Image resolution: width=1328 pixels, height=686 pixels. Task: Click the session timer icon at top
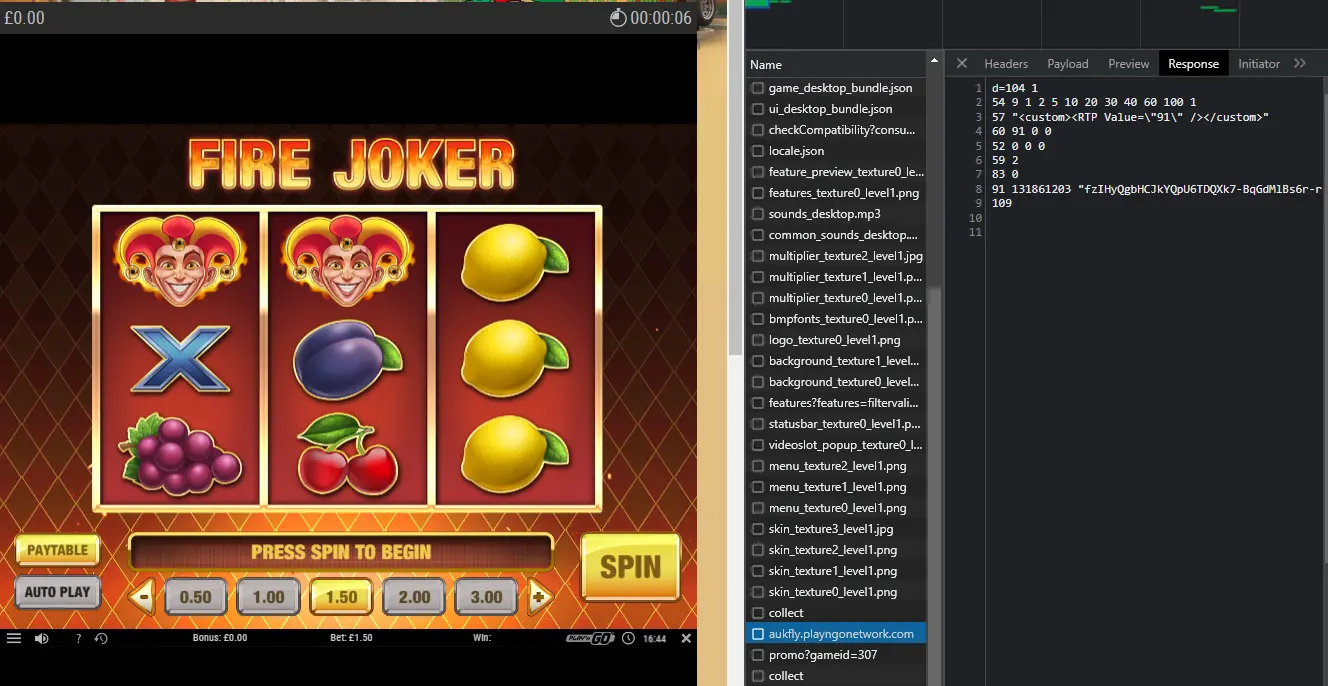(x=618, y=18)
